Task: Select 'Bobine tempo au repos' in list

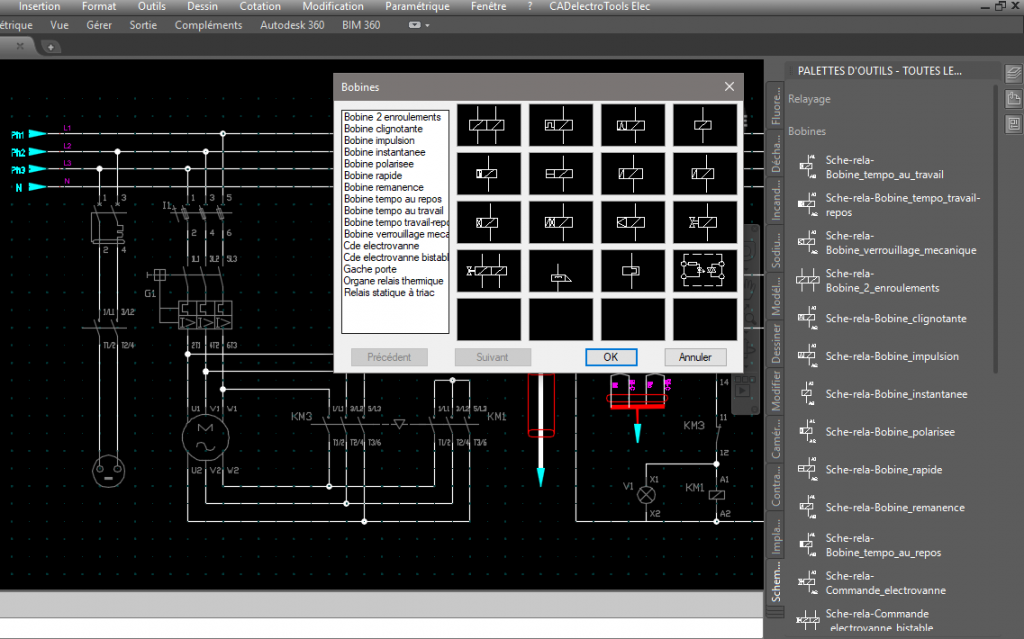Action: tap(390, 199)
